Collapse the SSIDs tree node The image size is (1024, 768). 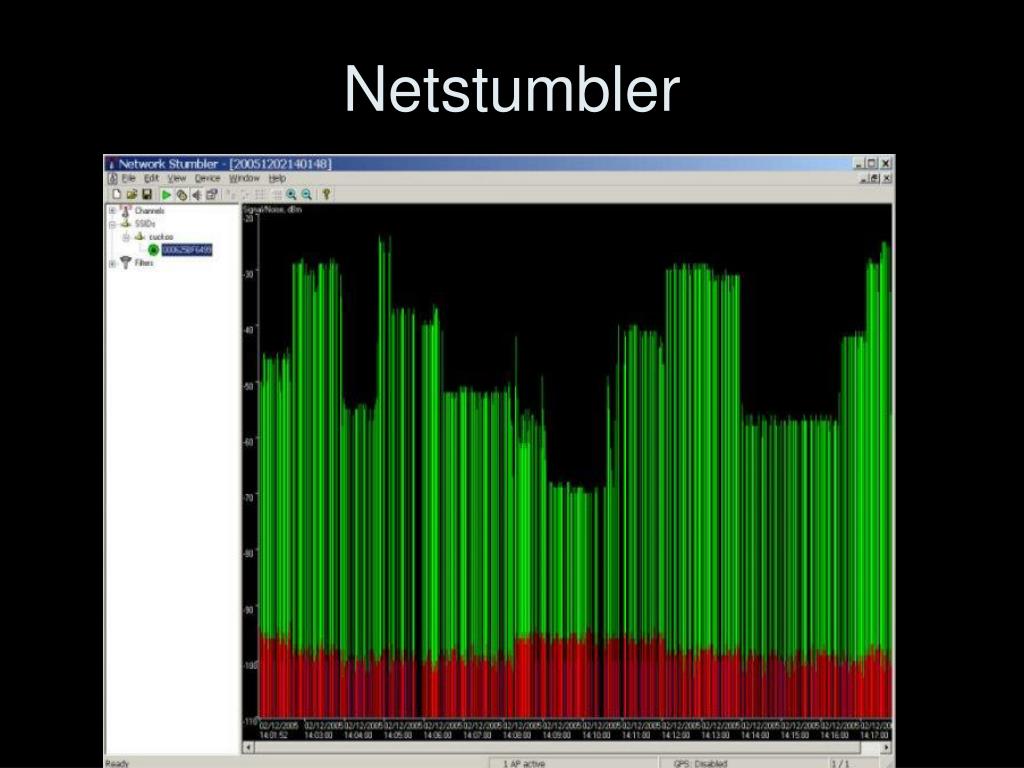click(112, 224)
